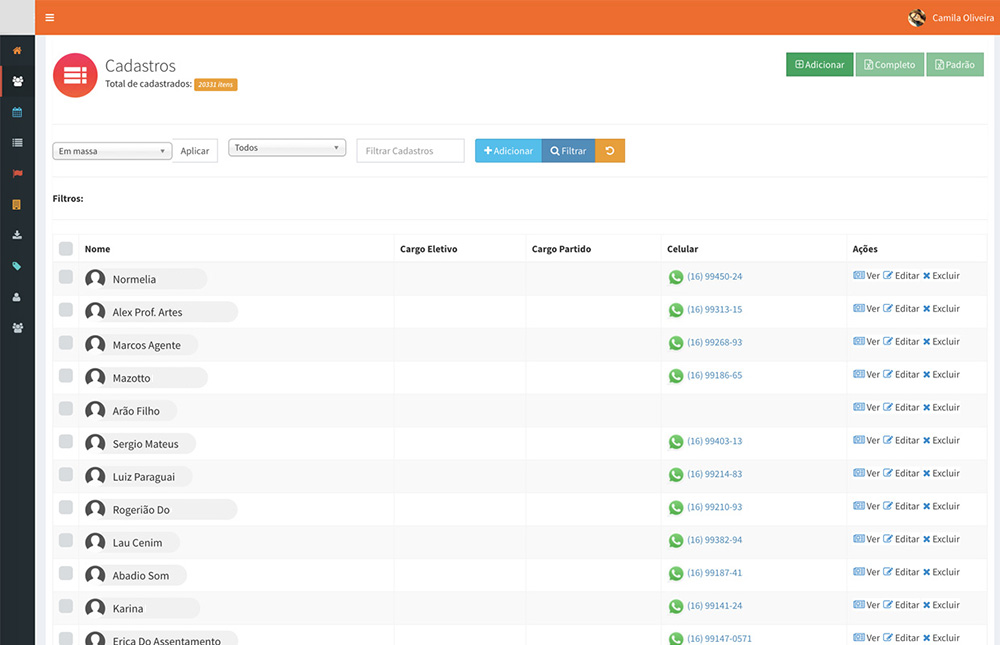Screen dimensions: 1000x645
Task: Click the red flag sidebar icon
Action: 17,174
